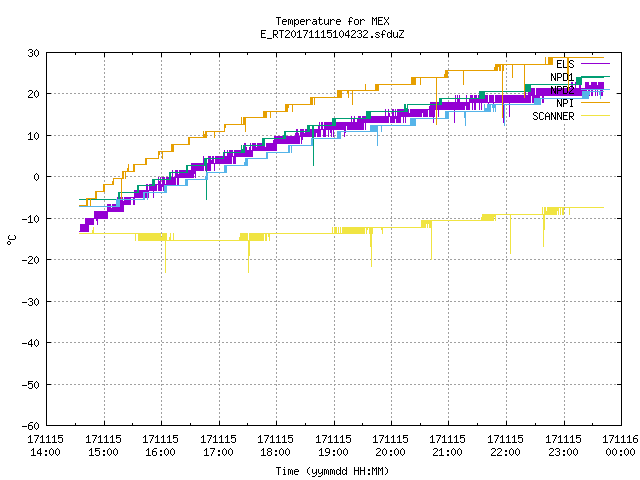
Task: Click the '°C' y-axis unit label
Action: tap(12, 240)
